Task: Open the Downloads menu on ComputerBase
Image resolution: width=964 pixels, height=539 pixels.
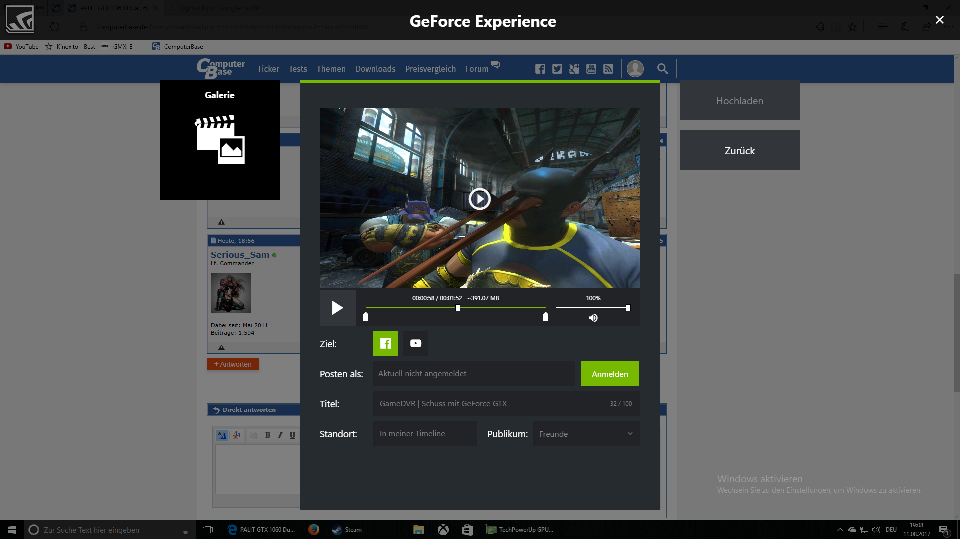Action: point(375,69)
